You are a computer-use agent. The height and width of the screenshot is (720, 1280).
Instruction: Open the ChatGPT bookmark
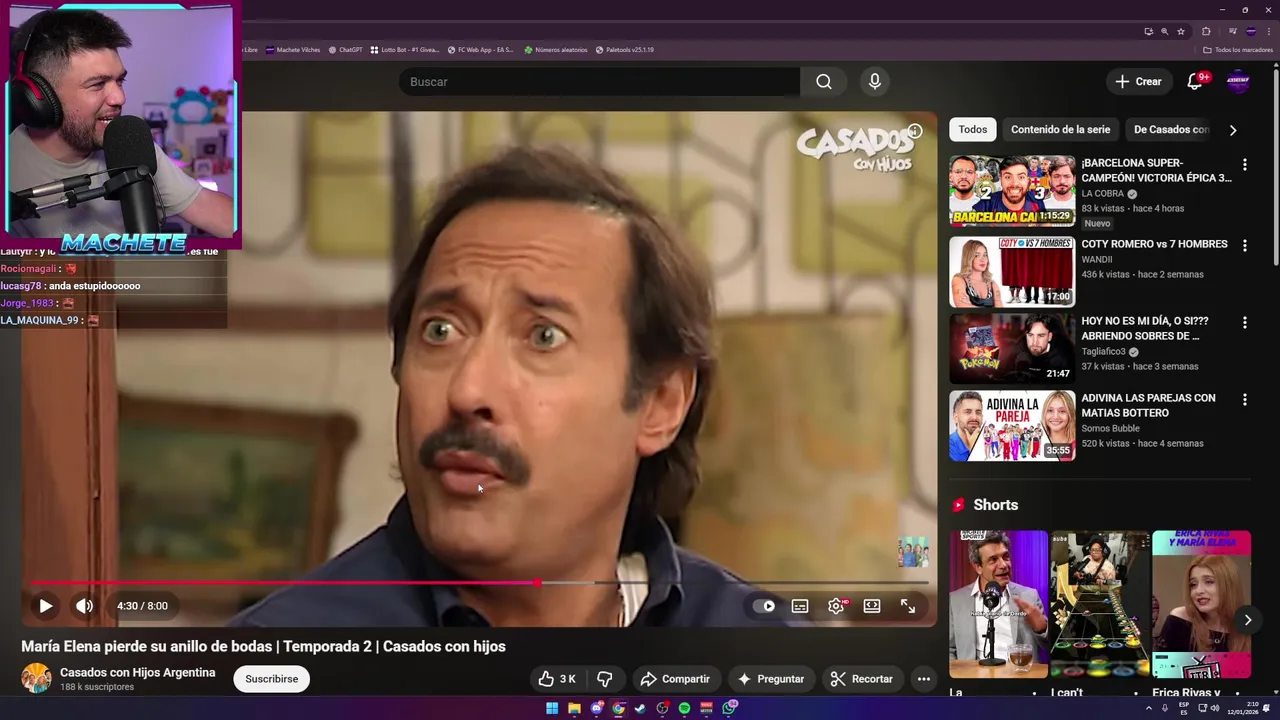point(345,50)
